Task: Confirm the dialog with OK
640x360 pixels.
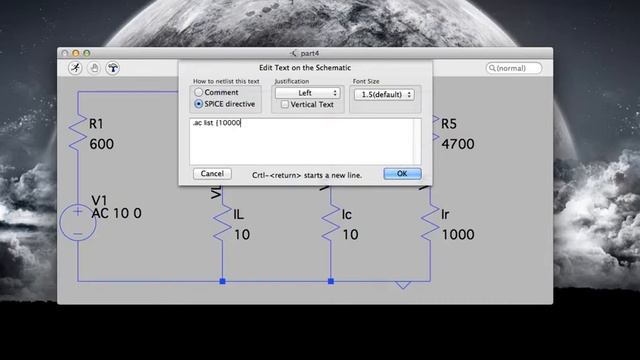Action: (x=402, y=173)
